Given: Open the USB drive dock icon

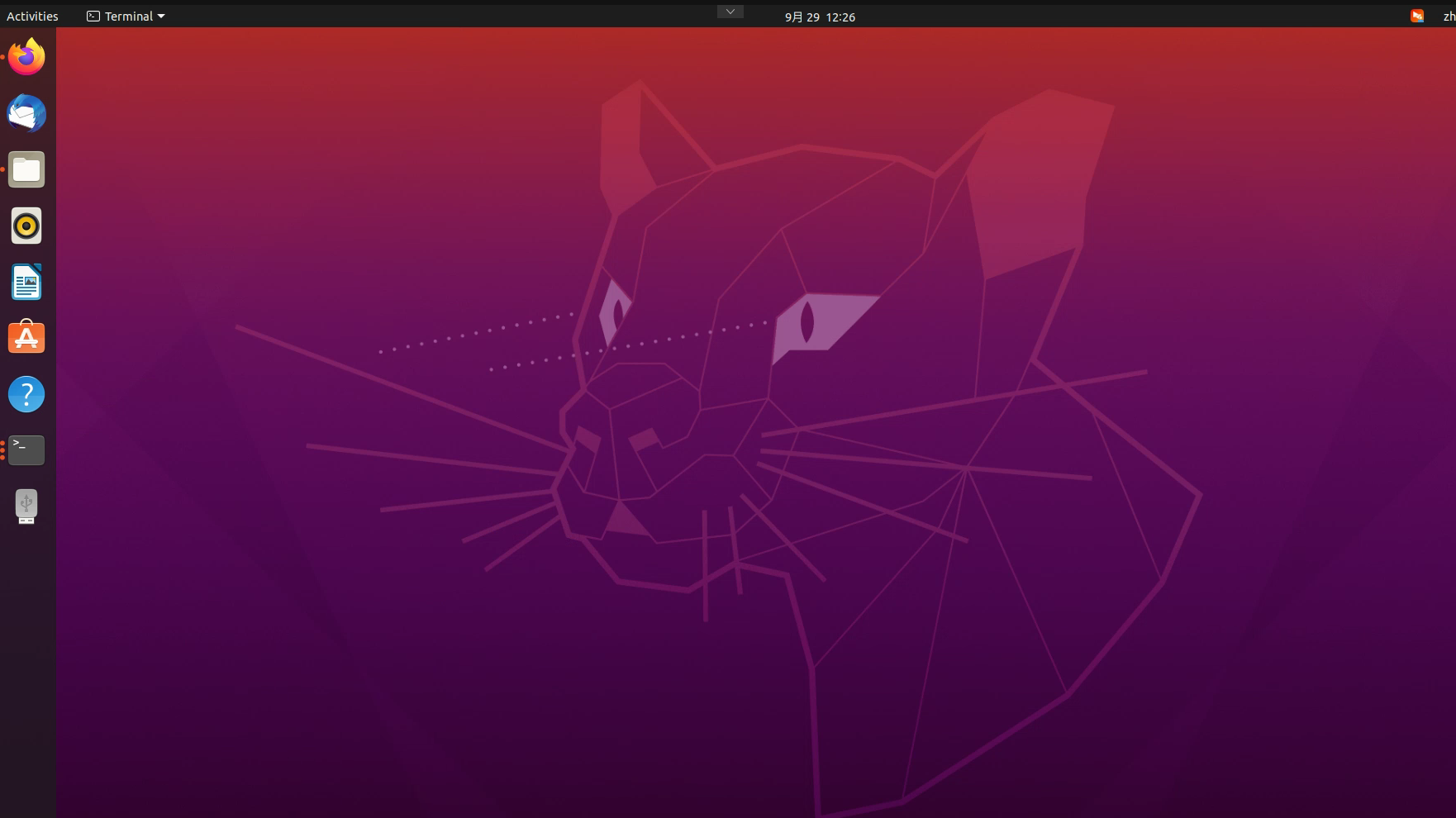Looking at the screenshot, I should 26,506.
